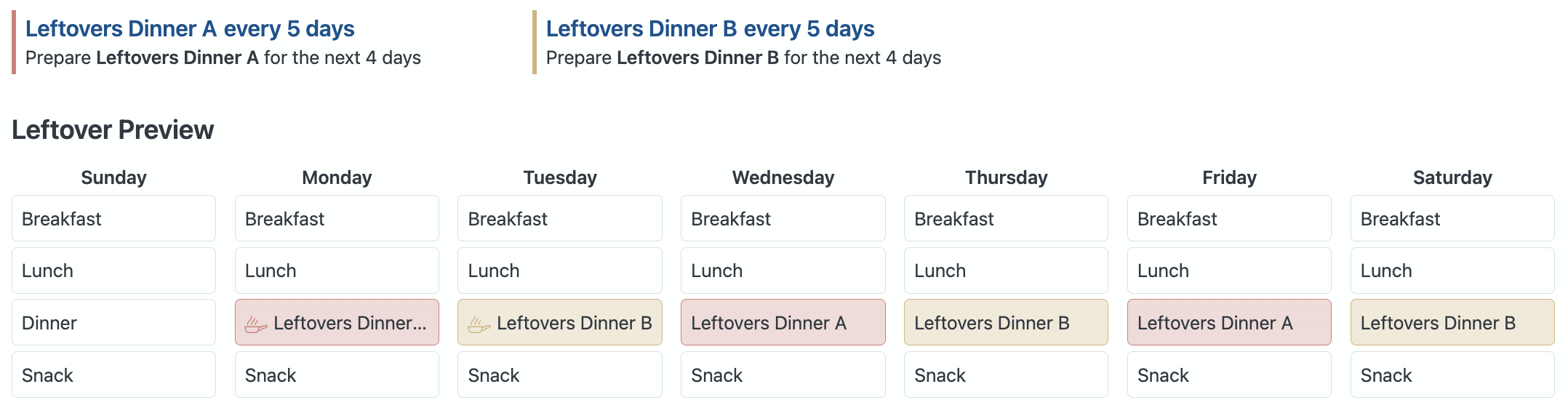The image size is (1568, 416).
Task: Click Sunday's Breakfast slot
Action: (113, 219)
